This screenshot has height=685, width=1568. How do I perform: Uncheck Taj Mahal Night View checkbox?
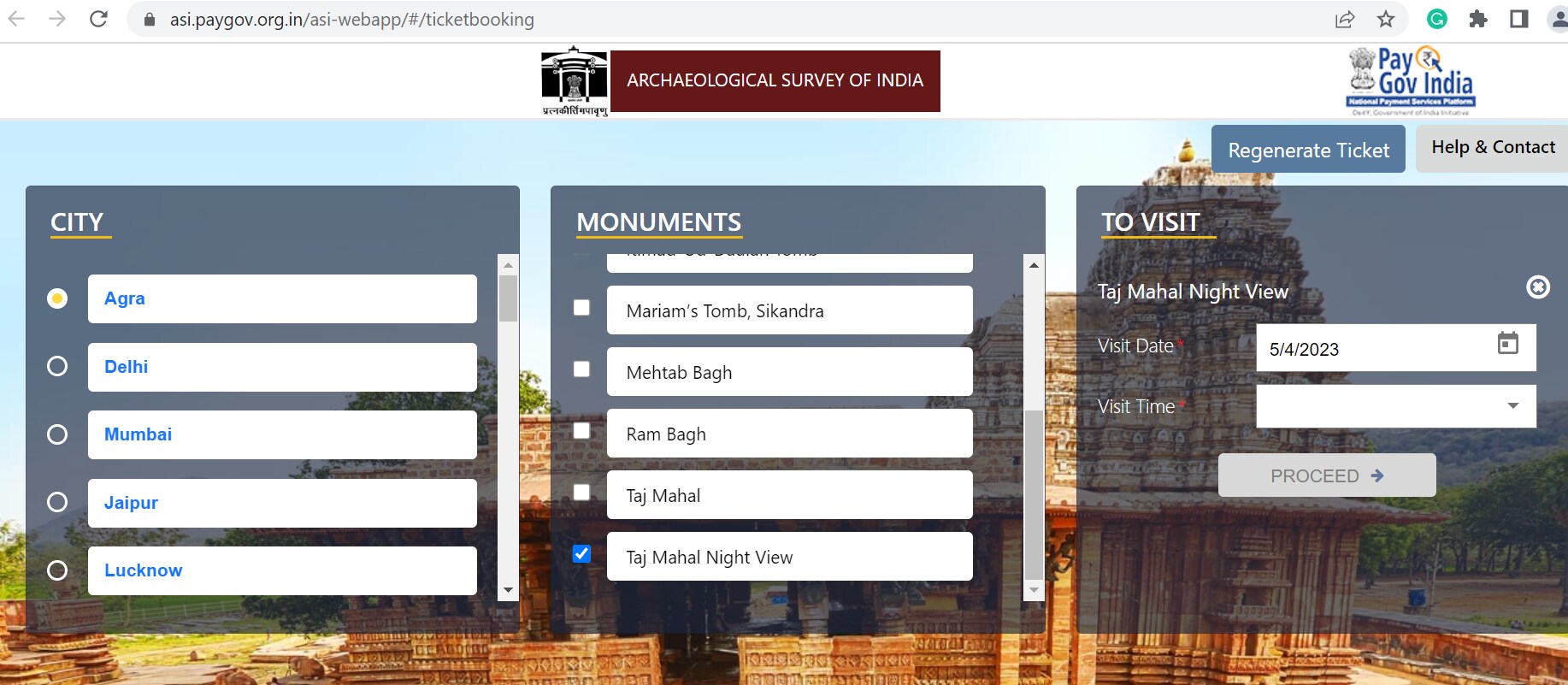(581, 553)
